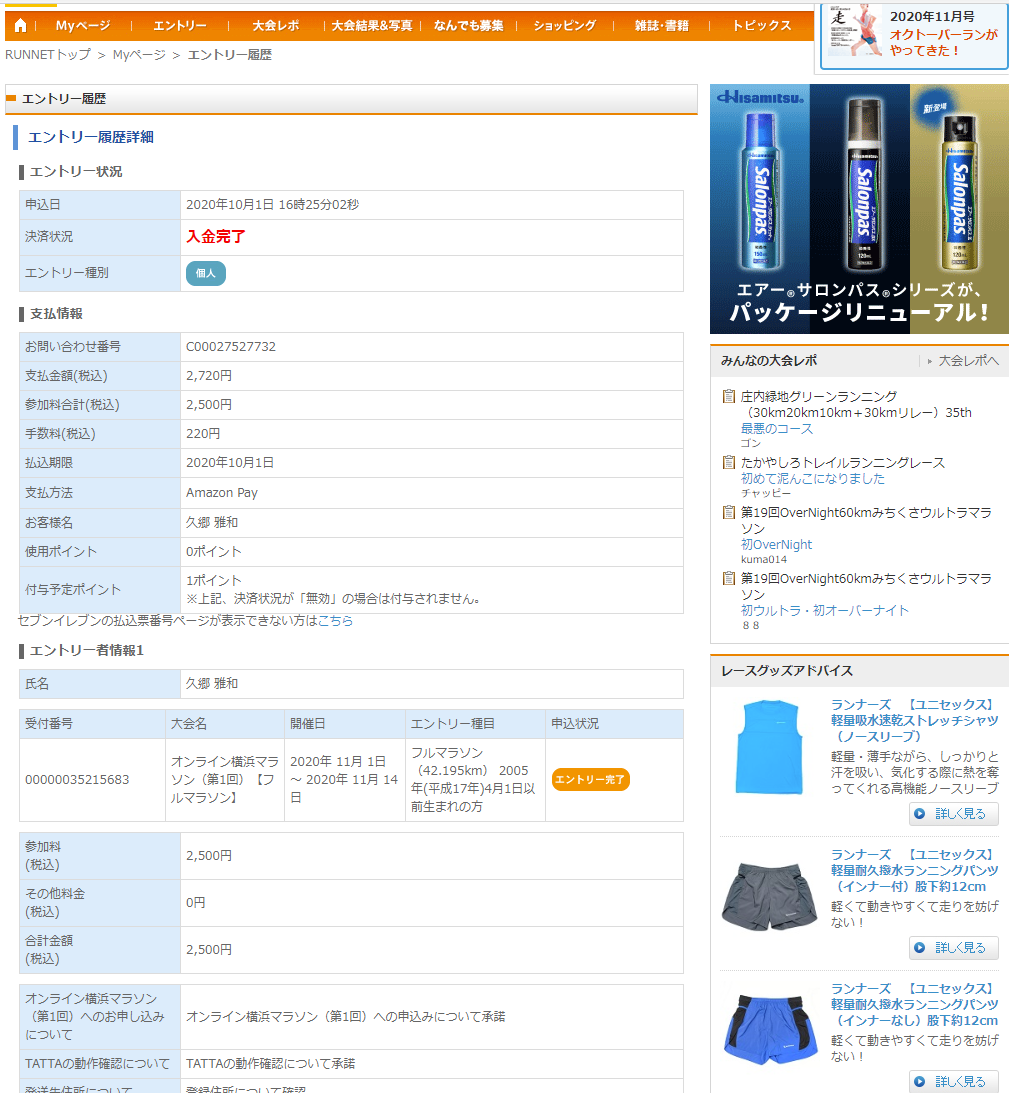Open the 最悪のコース report link
The image size is (1009, 1093).
776,429
